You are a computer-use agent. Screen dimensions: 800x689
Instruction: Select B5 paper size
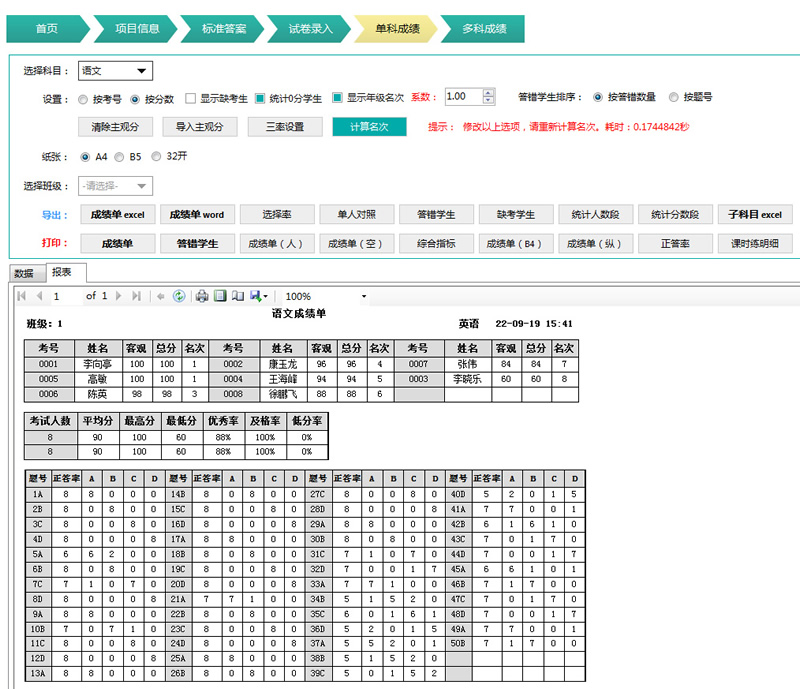click(119, 157)
